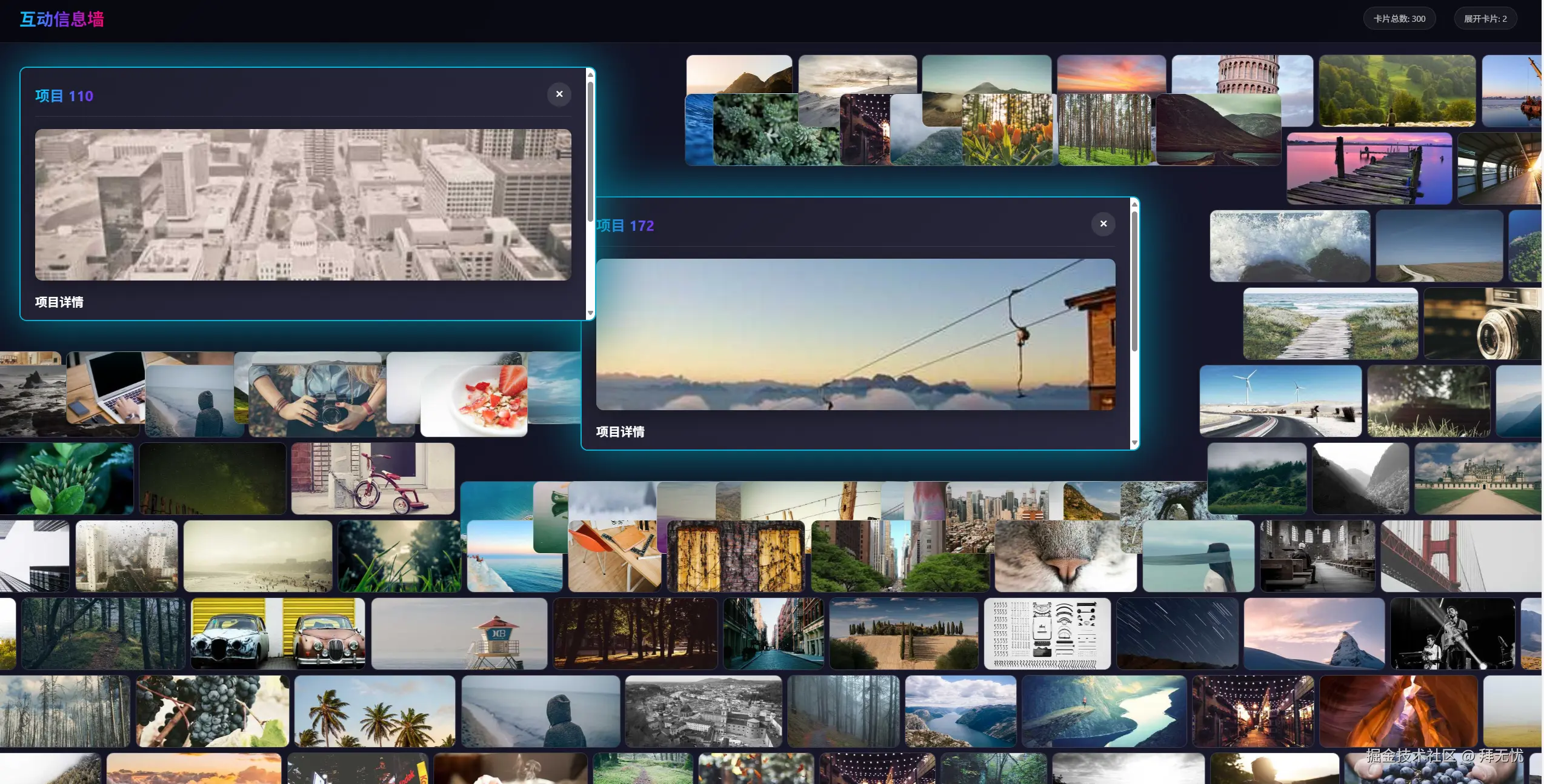Open the strawberry dessert bowl card
Image resolution: width=1544 pixels, height=784 pixels.
pos(479,401)
